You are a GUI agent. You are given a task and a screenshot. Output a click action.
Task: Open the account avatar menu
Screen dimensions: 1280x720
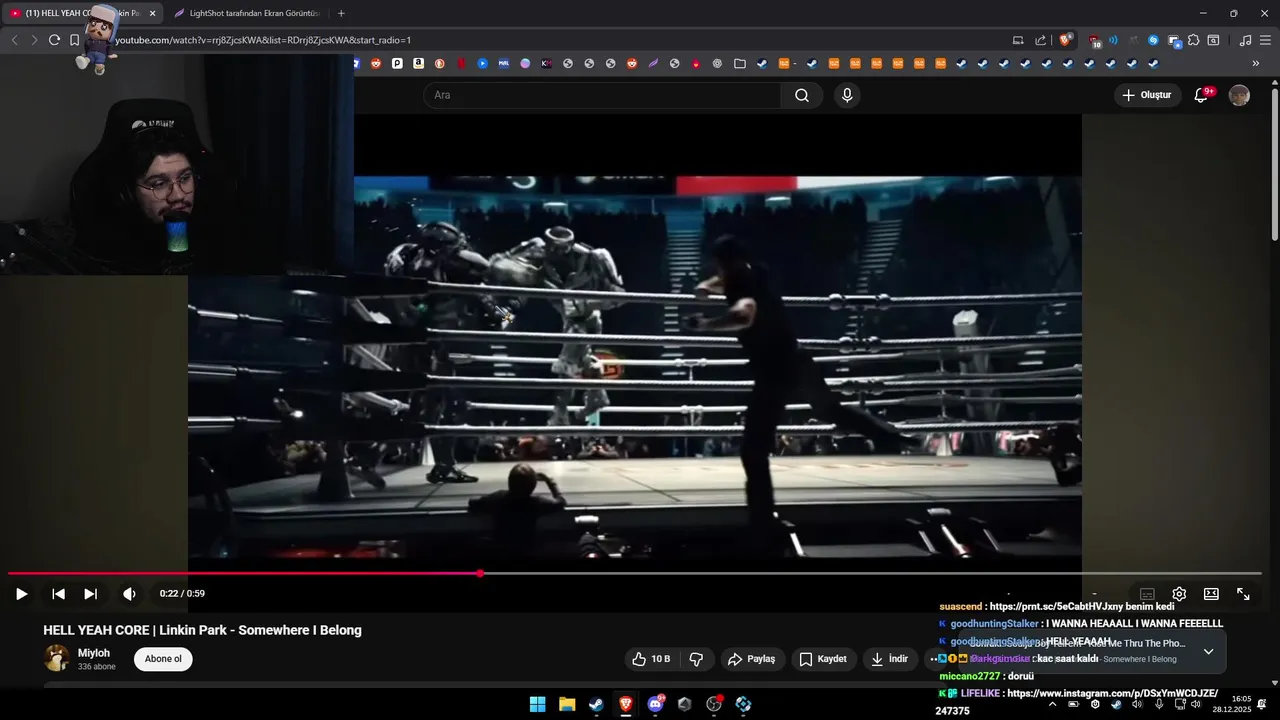coord(1239,95)
